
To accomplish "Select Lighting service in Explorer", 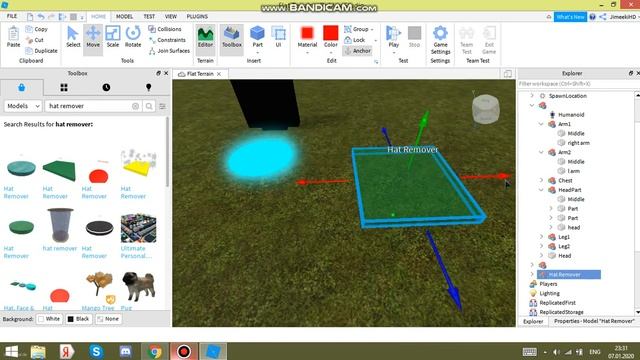I will pos(549,293).
